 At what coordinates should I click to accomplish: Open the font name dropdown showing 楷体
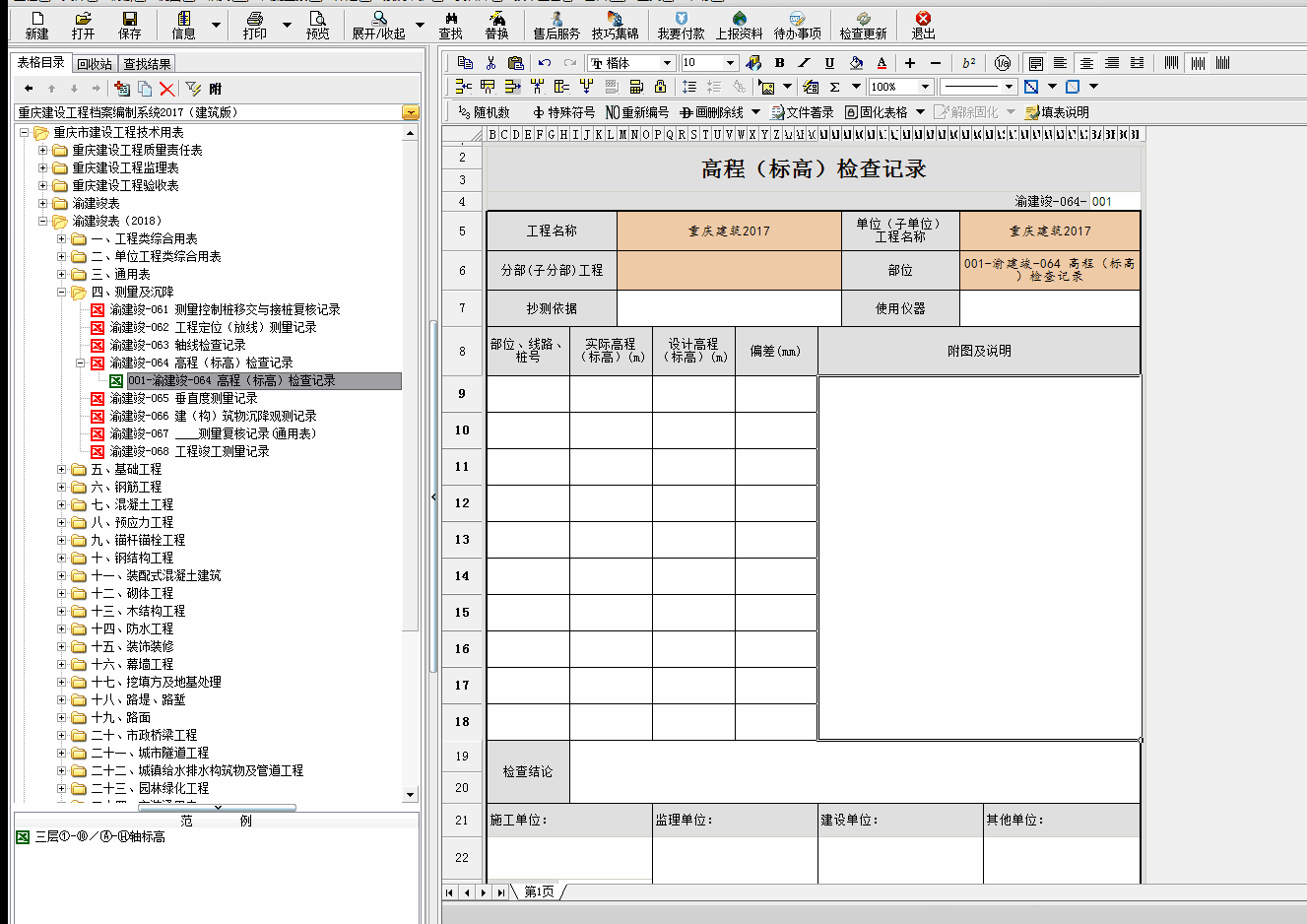[667, 63]
